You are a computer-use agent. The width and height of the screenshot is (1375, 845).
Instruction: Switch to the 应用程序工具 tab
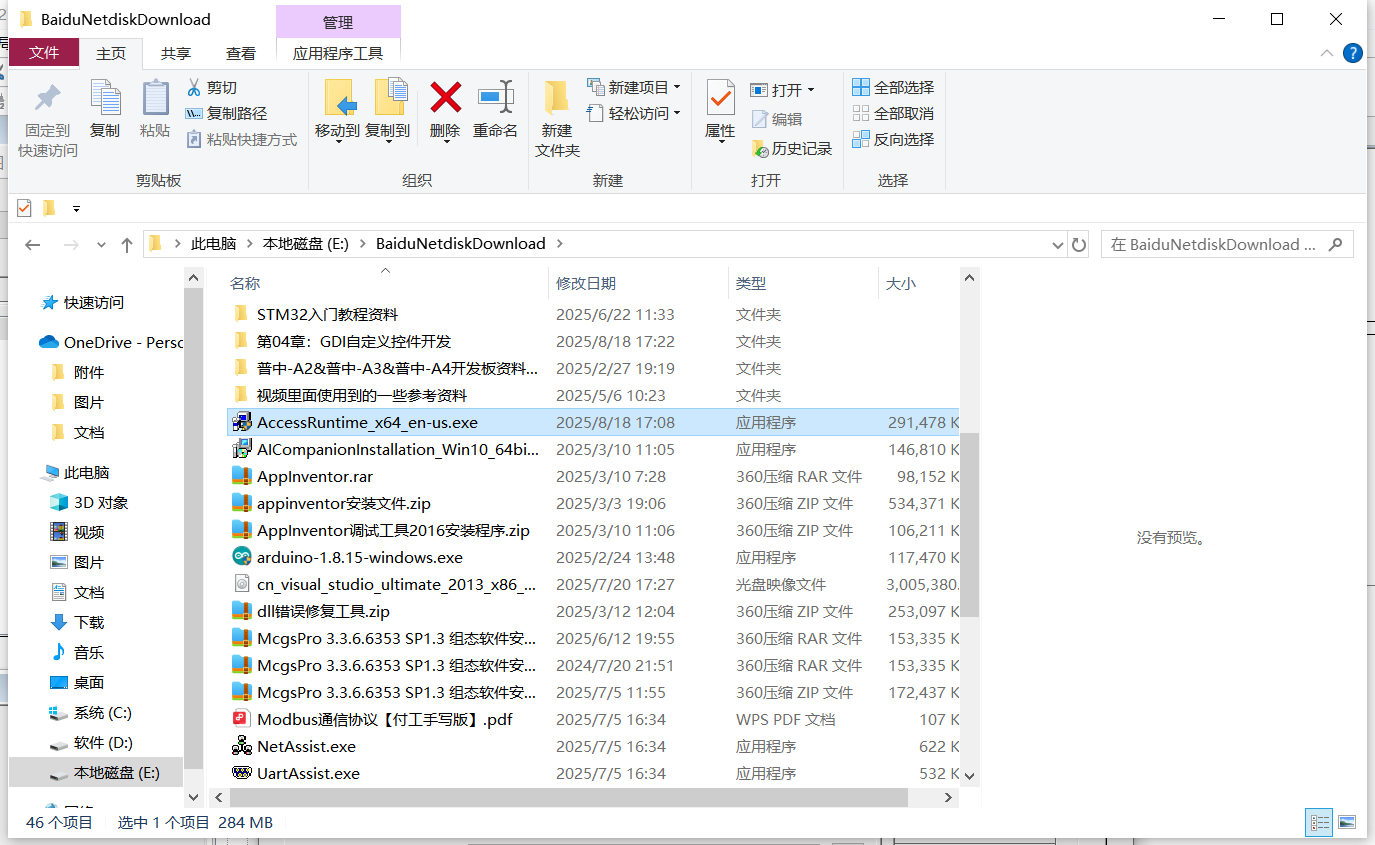tap(338, 54)
